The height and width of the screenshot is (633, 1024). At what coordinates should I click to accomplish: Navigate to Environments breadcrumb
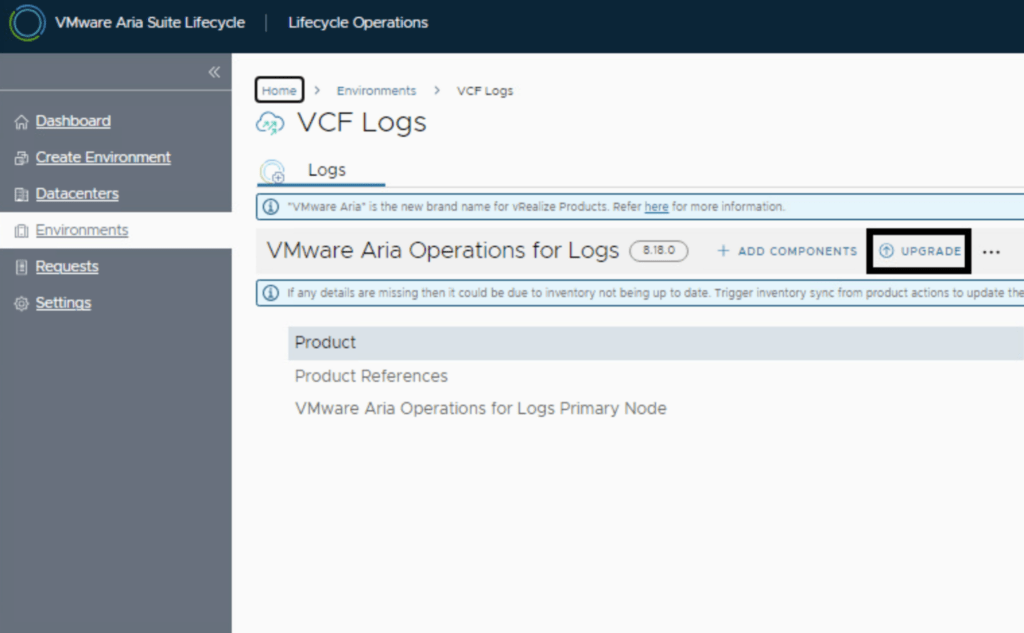tap(376, 90)
